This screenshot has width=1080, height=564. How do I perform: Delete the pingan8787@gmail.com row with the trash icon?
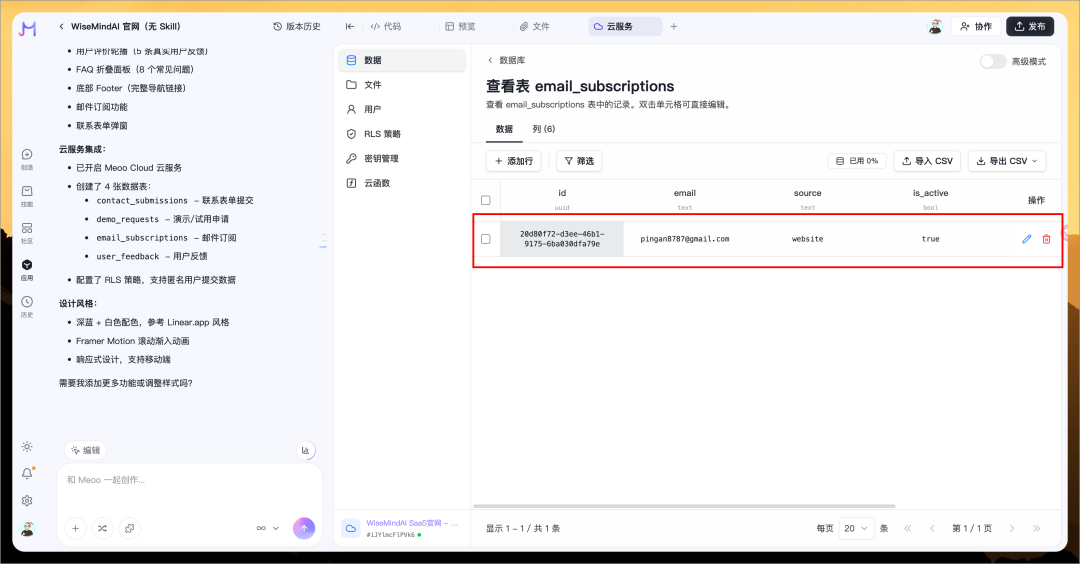tap(1046, 239)
